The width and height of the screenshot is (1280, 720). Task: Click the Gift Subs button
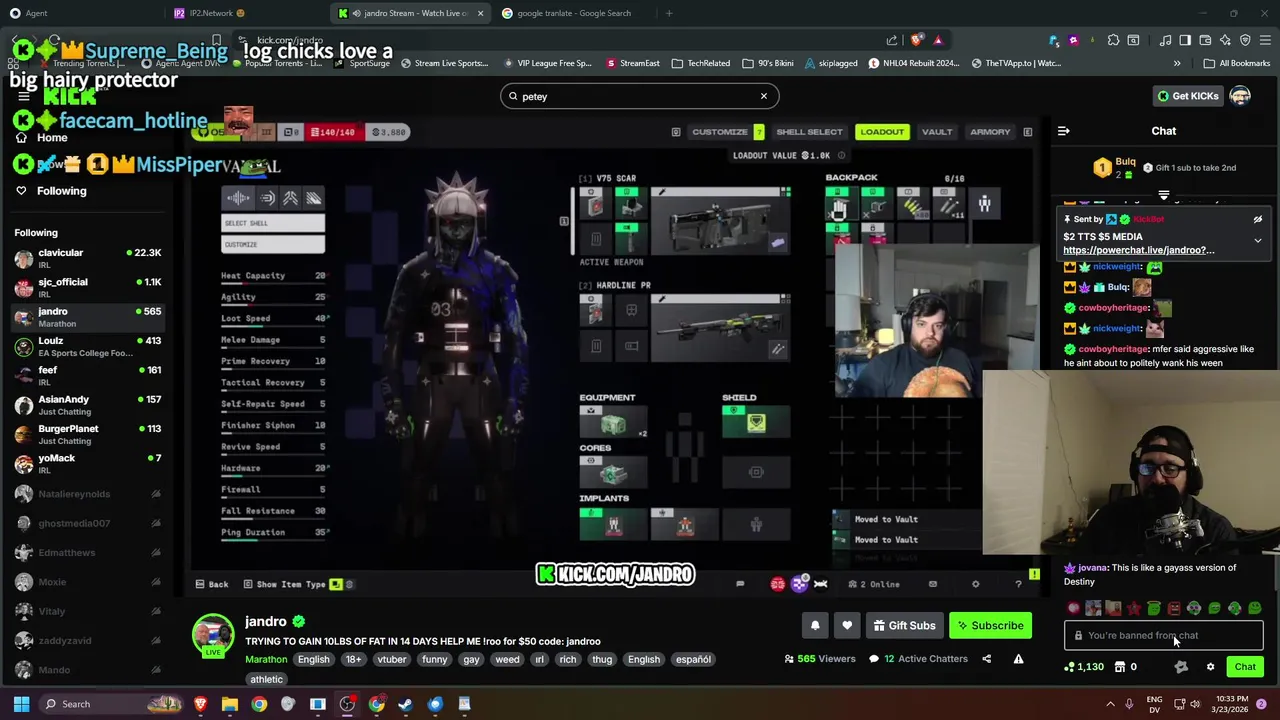coord(904,626)
